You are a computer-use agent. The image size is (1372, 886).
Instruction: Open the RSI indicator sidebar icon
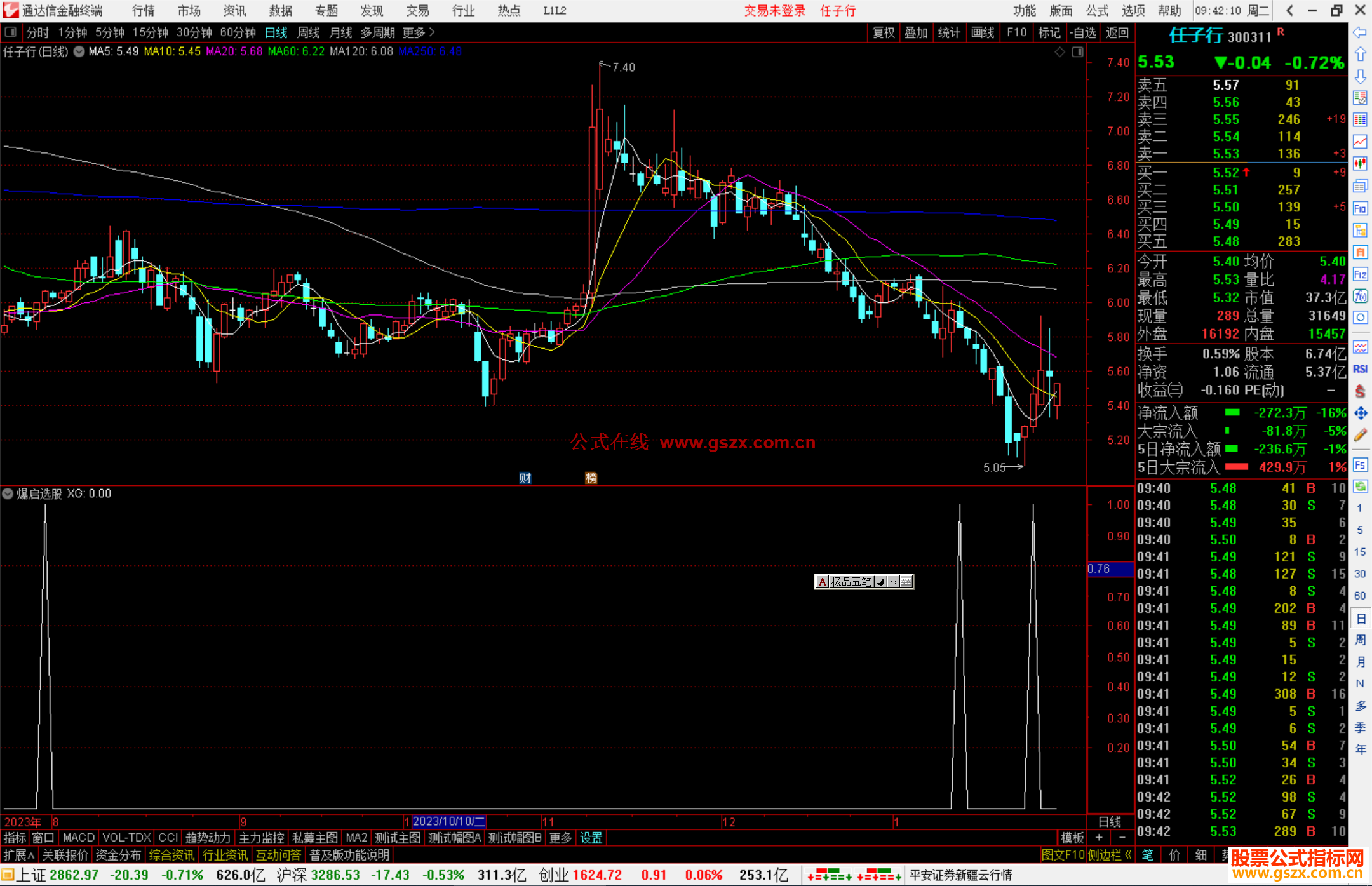click(x=1360, y=369)
